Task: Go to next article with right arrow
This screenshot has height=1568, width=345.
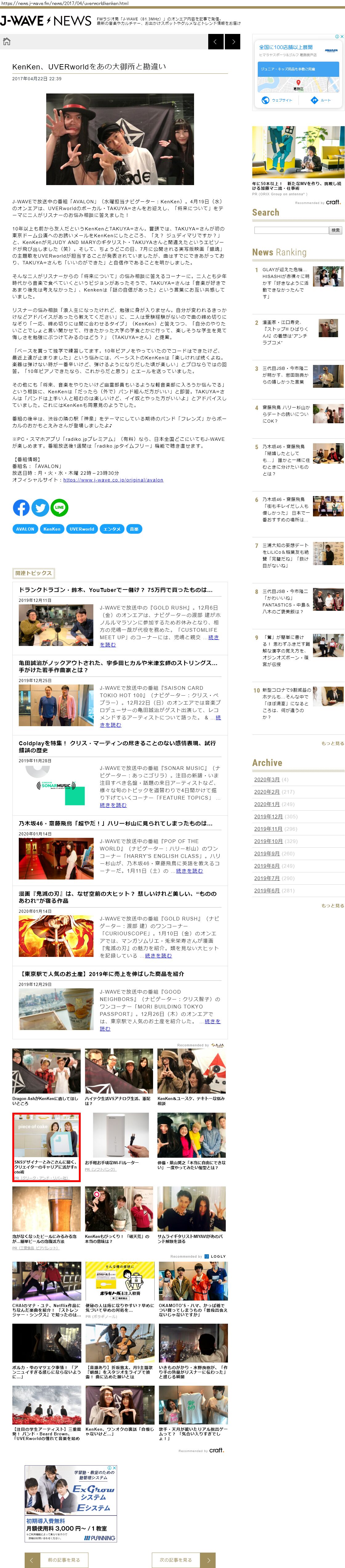Action: (233, 41)
